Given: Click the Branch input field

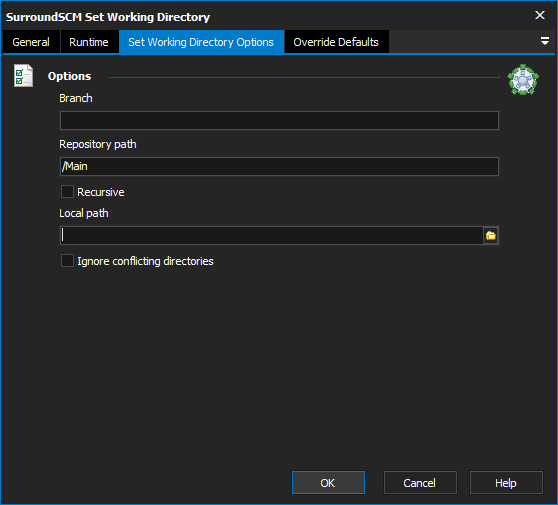Looking at the screenshot, I should point(279,120).
